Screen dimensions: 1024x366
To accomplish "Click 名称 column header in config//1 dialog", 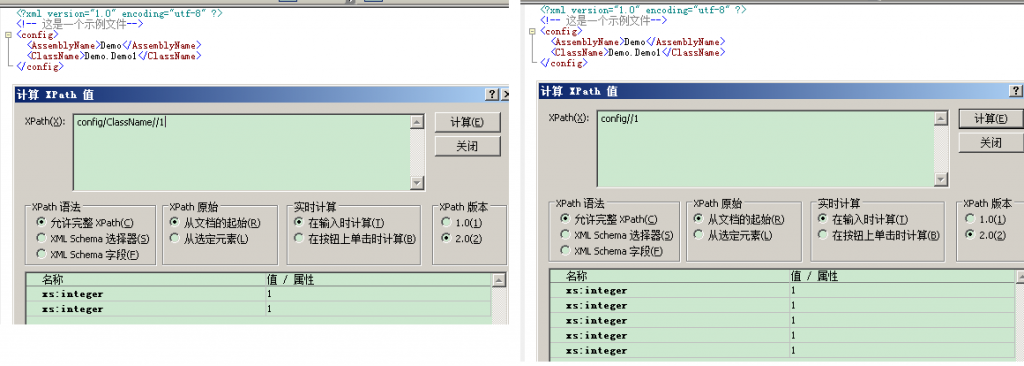I will pyautogui.click(x=669, y=276).
